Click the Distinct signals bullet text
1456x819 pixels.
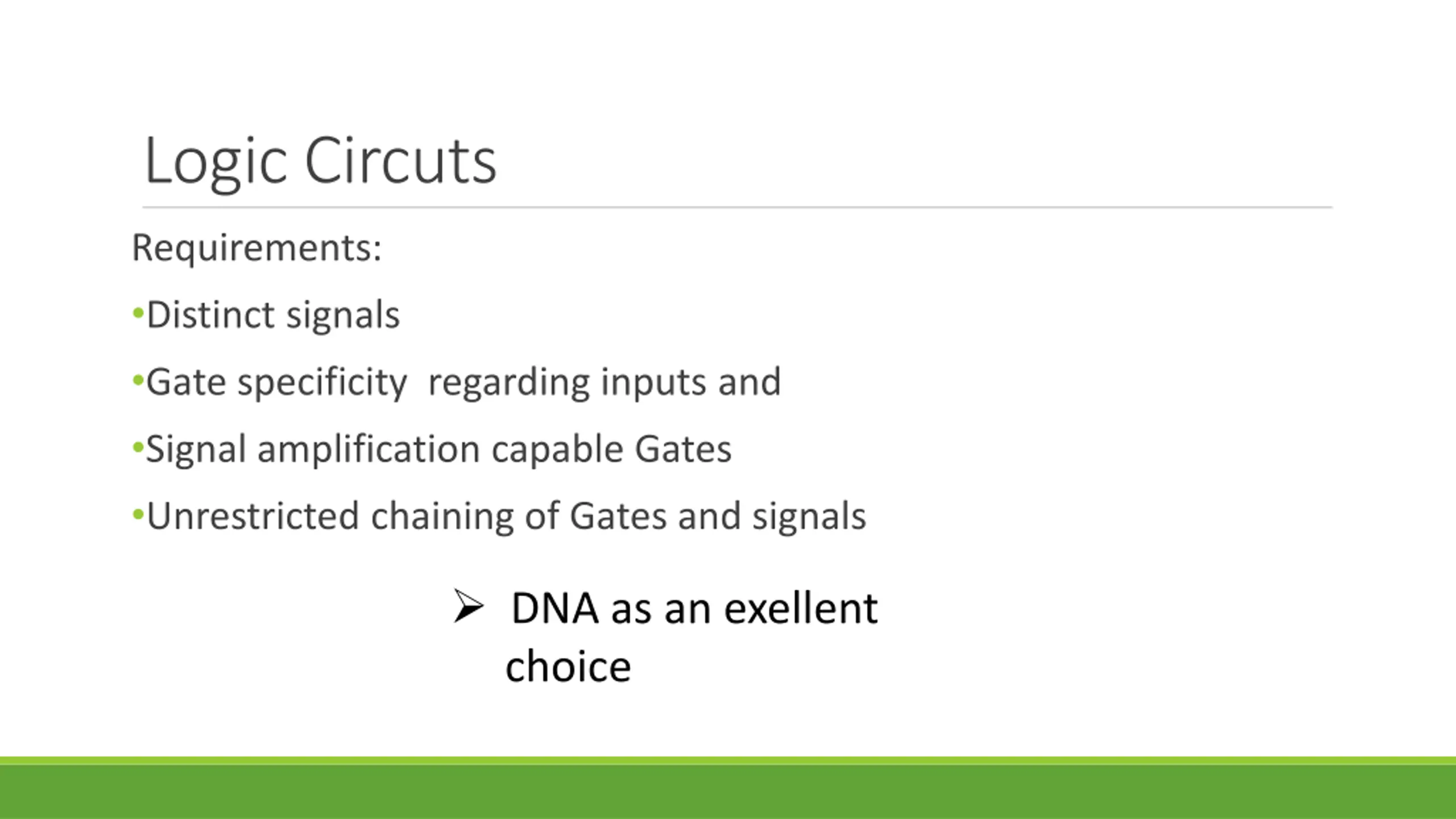[273, 315]
